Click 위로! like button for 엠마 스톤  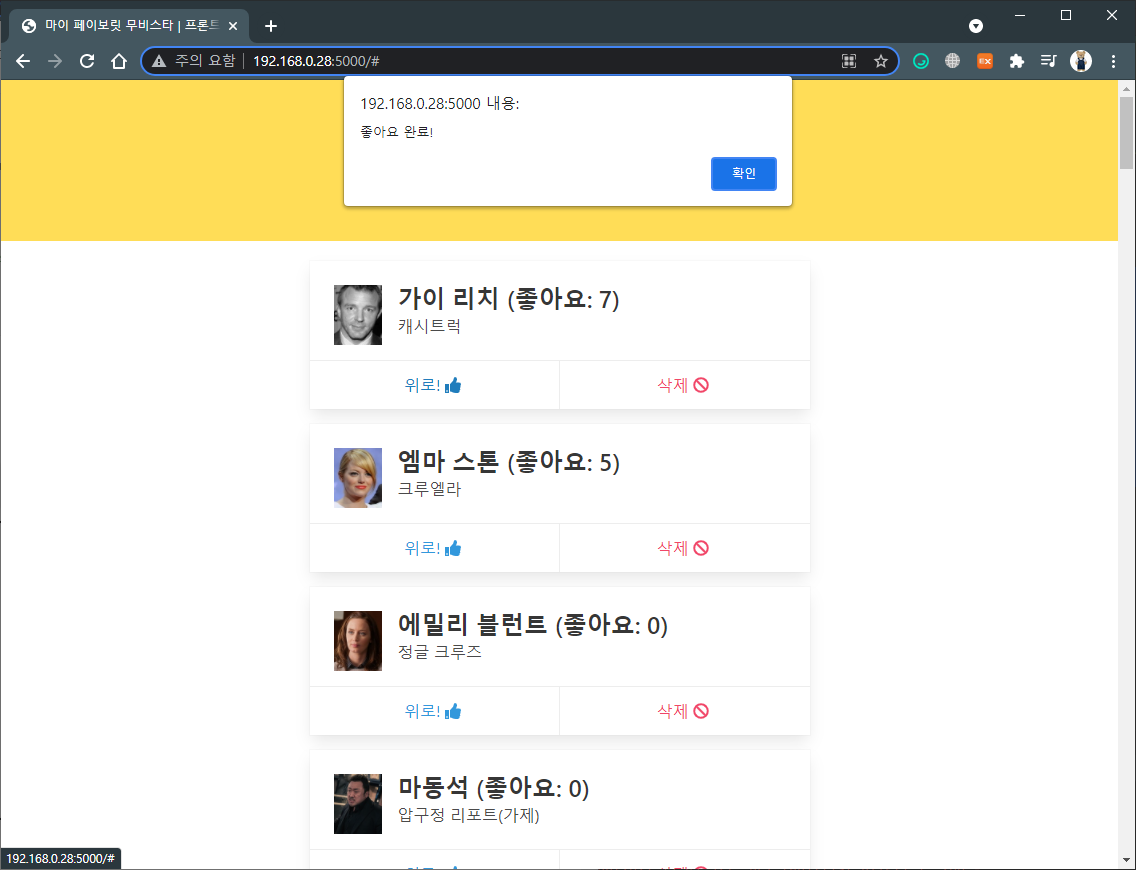(x=434, y=548)
